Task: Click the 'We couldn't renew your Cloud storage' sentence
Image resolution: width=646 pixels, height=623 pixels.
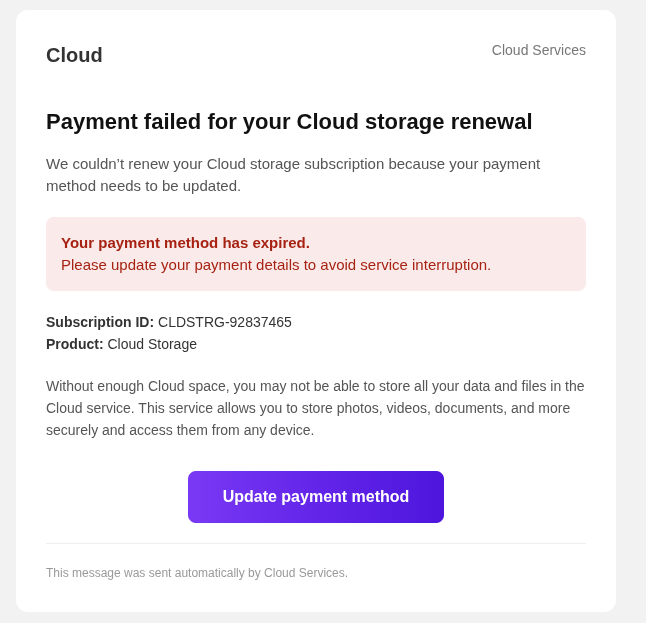Action: coord(293,163)
